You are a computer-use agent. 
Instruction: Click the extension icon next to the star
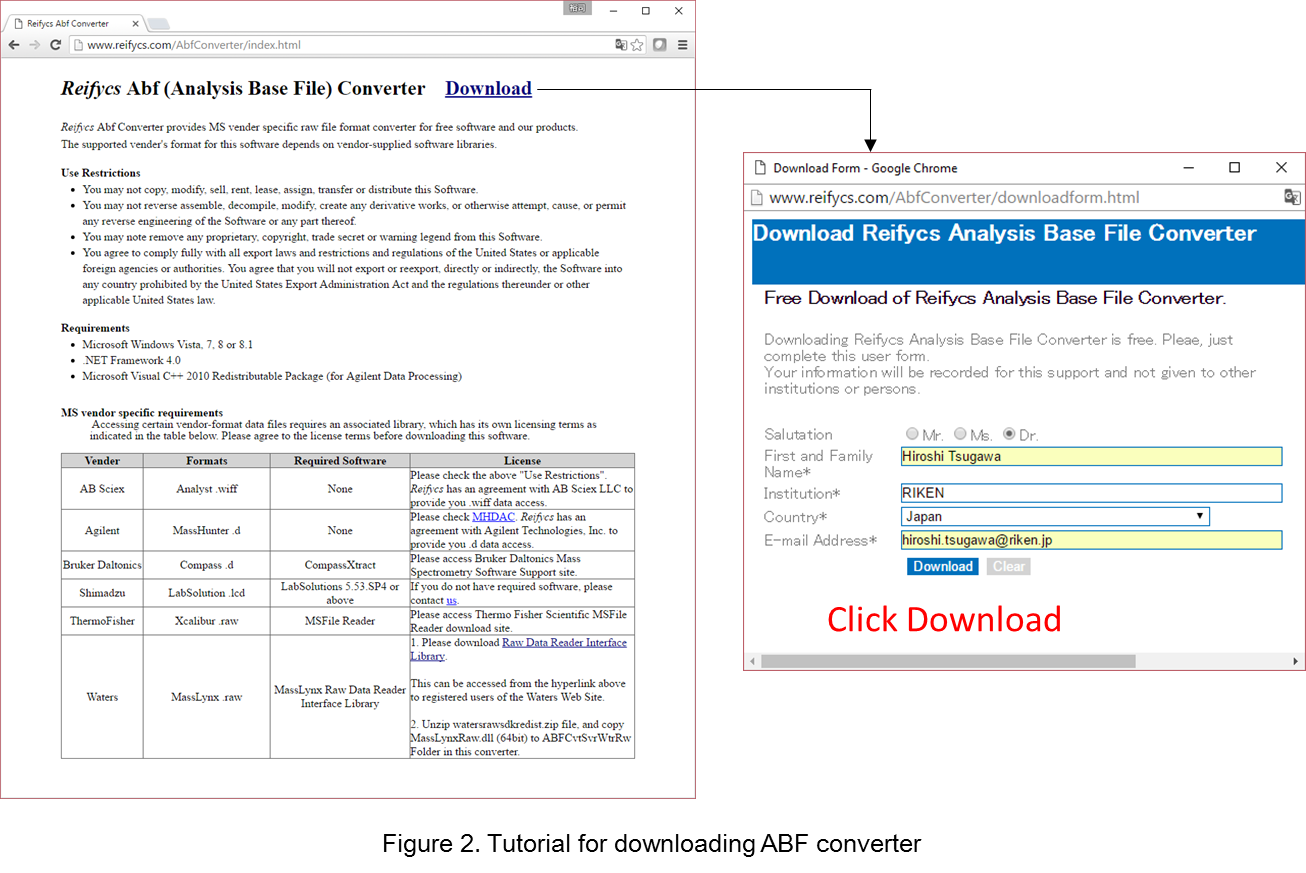[x=660, y=45]
